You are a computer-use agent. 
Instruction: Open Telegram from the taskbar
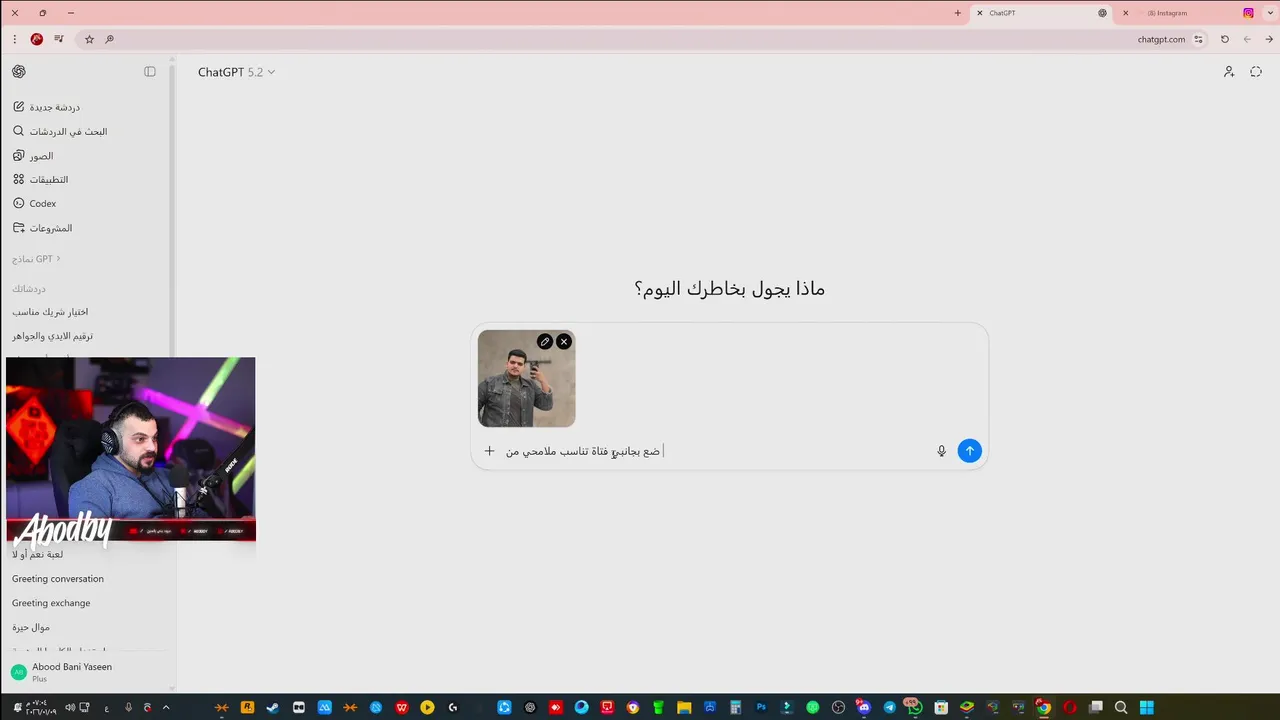coord(889,707)
